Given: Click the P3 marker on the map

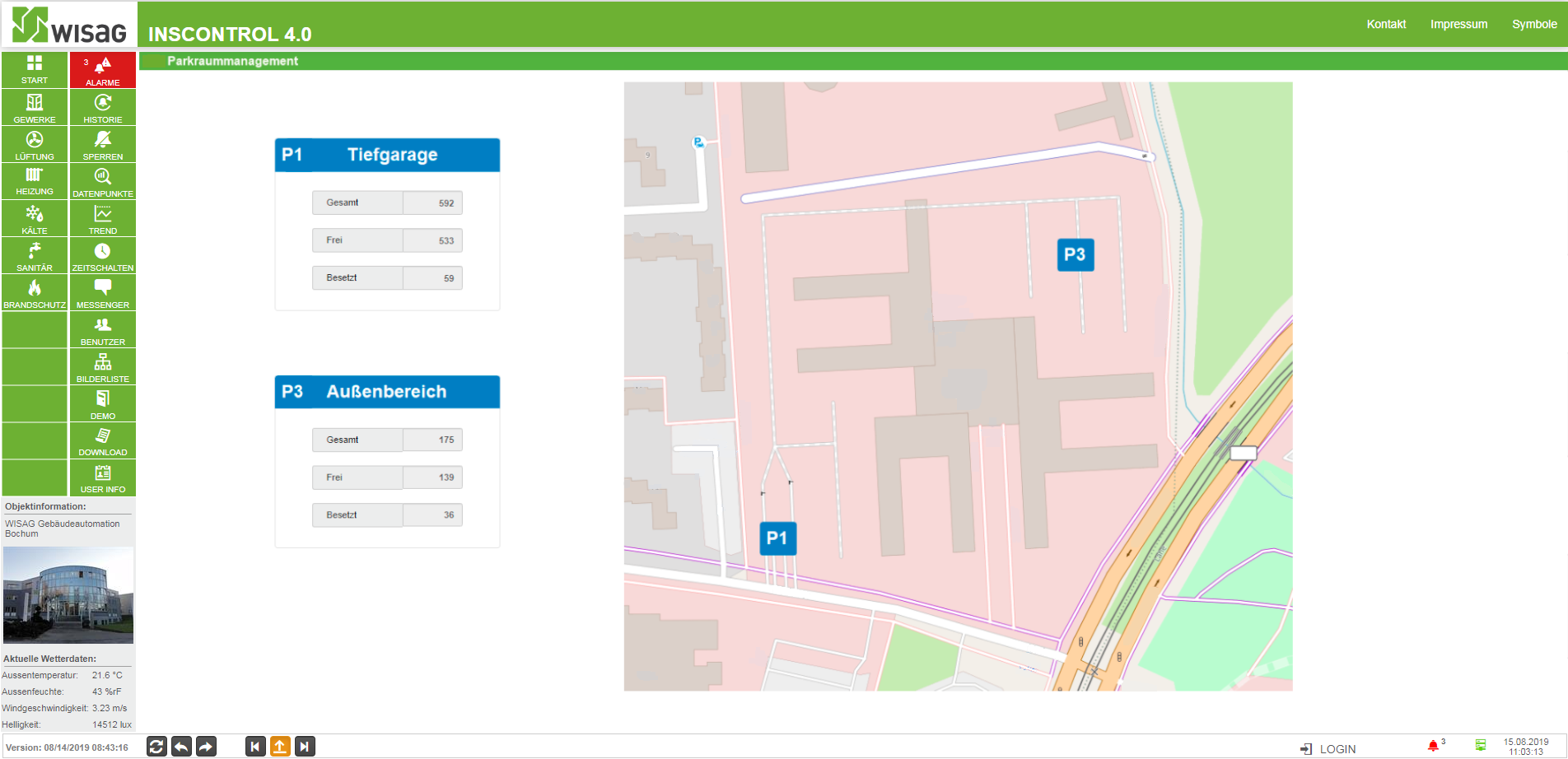Looking at the screenshot, I should coord(1075,254).
